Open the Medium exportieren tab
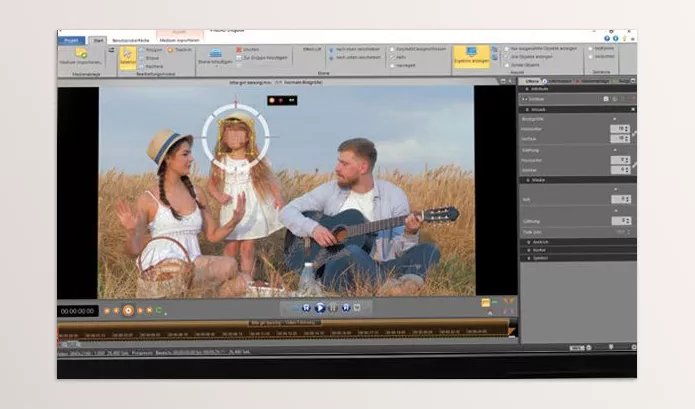The height and width of the screenshot is (409, 695). [179, 40]
